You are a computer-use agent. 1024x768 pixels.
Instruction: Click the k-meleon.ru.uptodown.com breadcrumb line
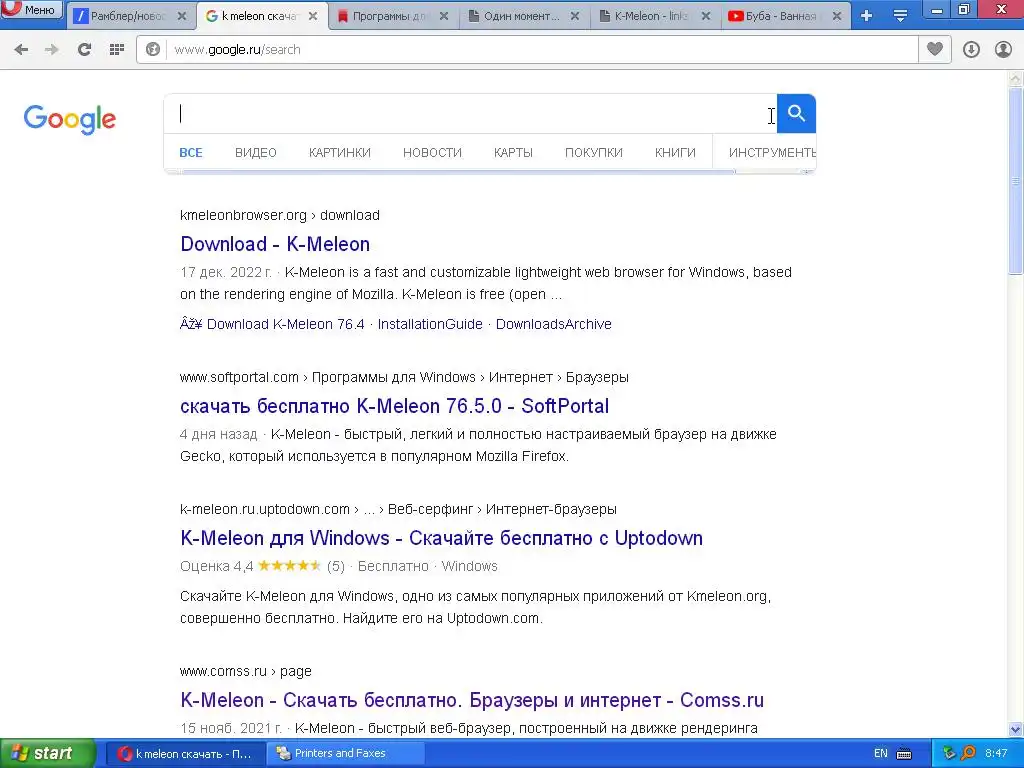click(x=398, y=509)
